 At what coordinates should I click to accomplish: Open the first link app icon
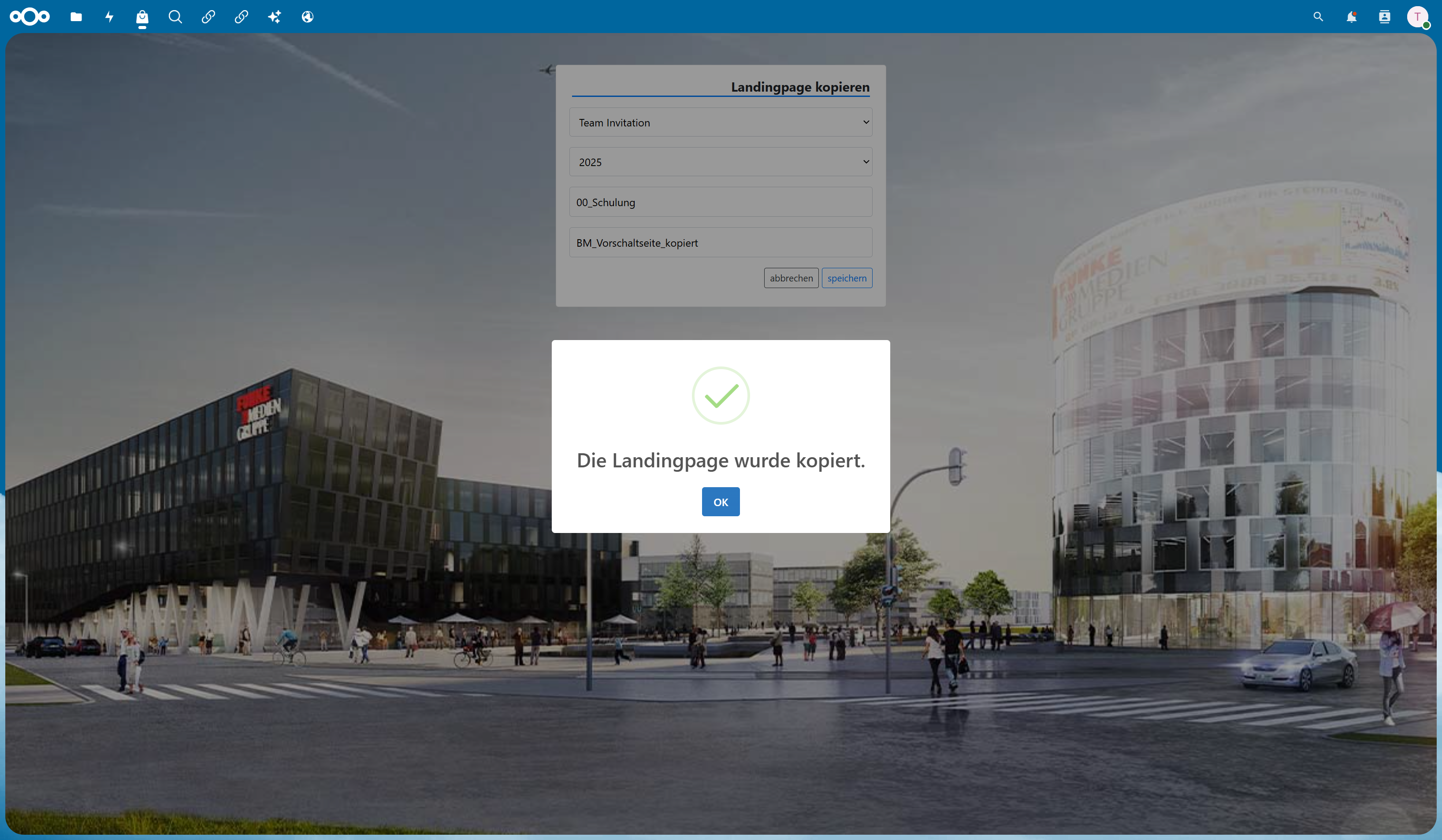click(x=208, y=17)
